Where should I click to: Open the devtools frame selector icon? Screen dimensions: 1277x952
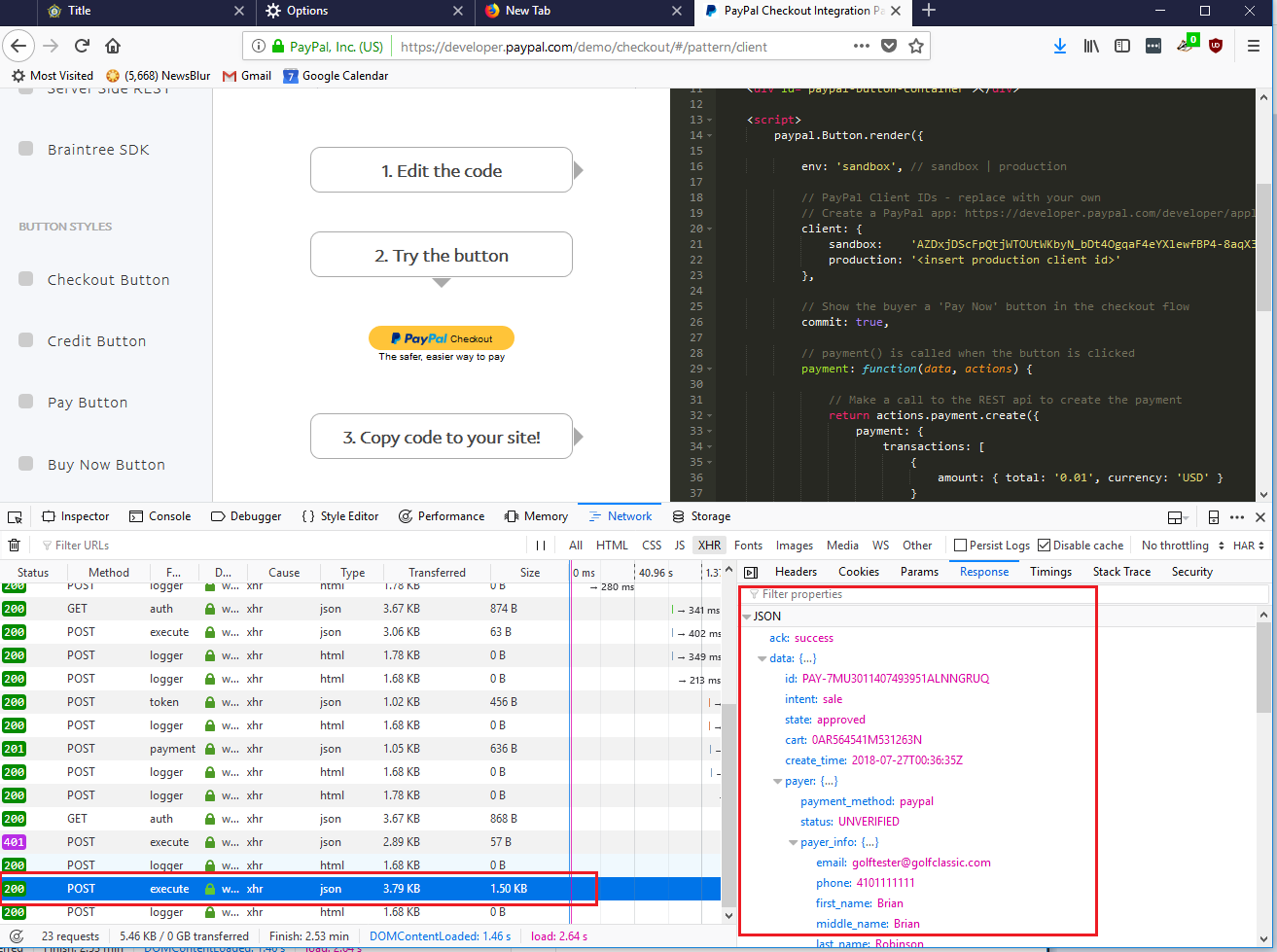pos(1178,516)
